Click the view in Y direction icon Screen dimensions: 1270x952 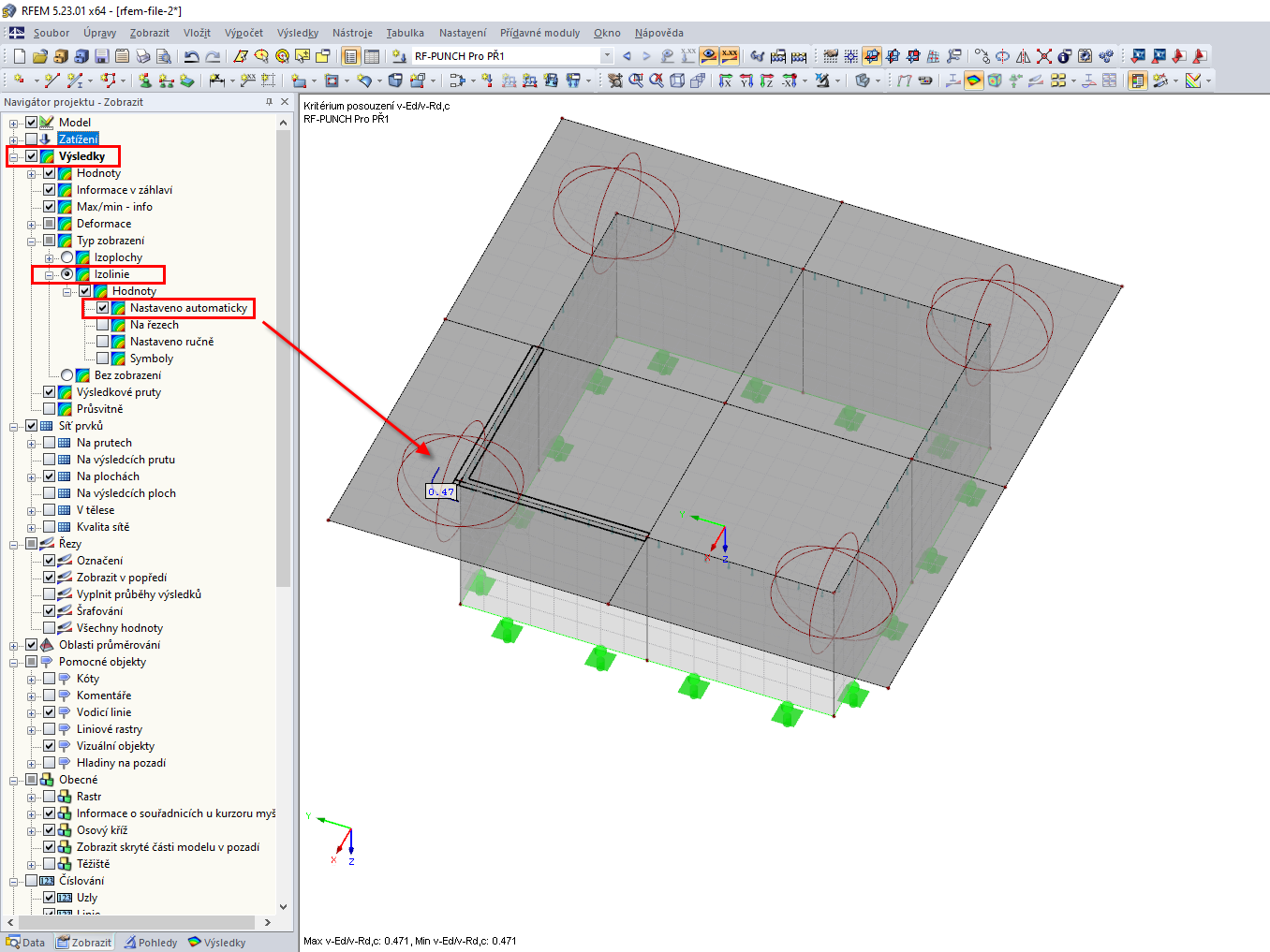point(746,81)
